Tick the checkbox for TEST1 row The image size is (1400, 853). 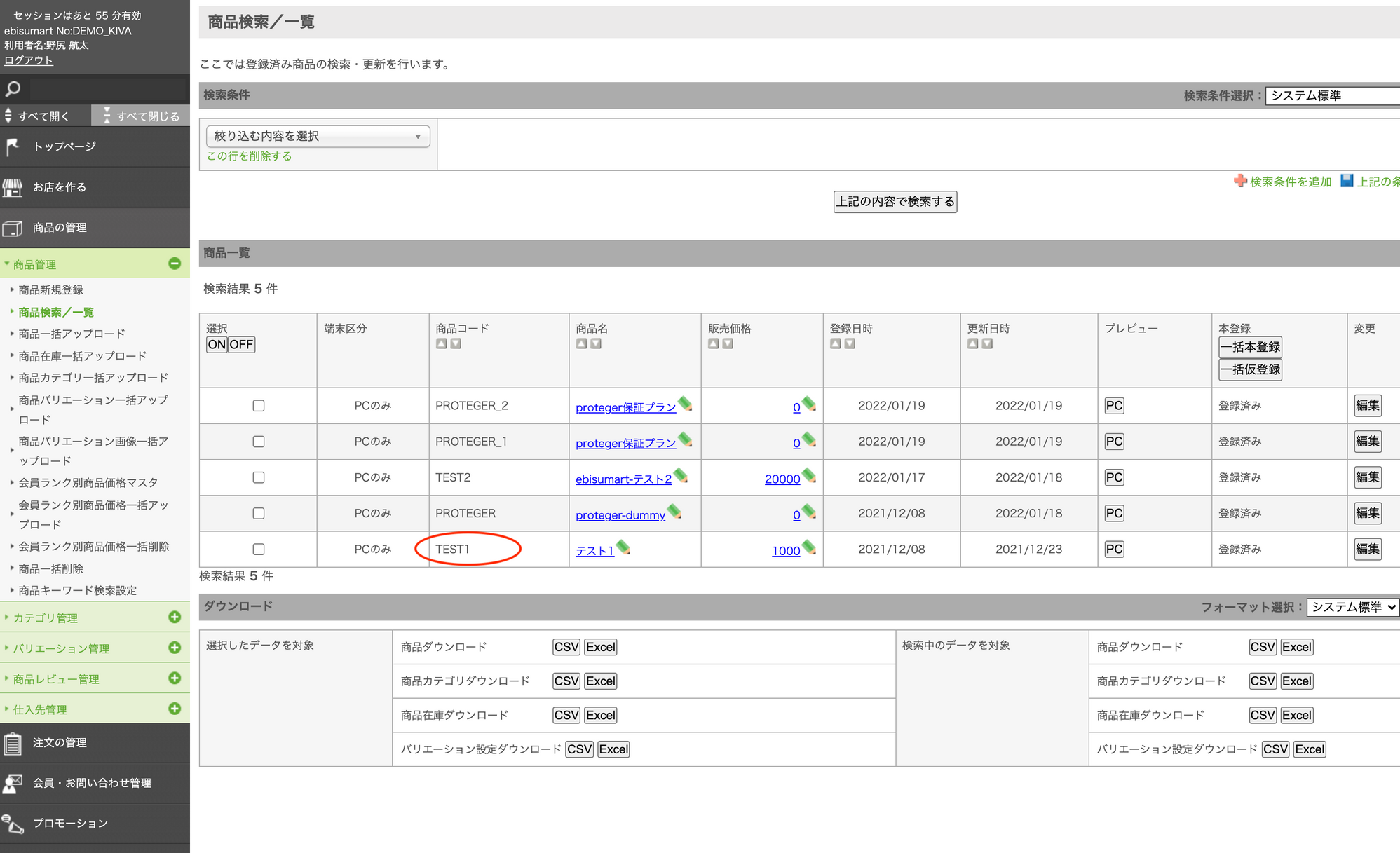point(259,550)
